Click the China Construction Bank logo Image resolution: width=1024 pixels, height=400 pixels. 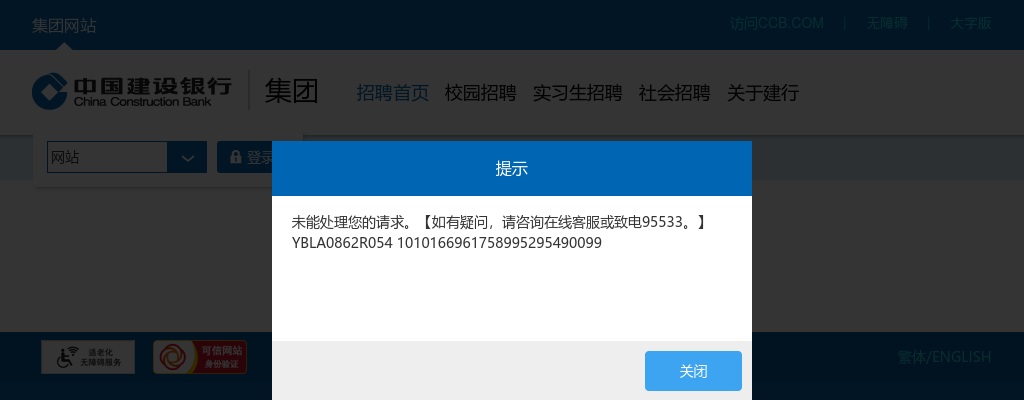(x=132, y=91)
